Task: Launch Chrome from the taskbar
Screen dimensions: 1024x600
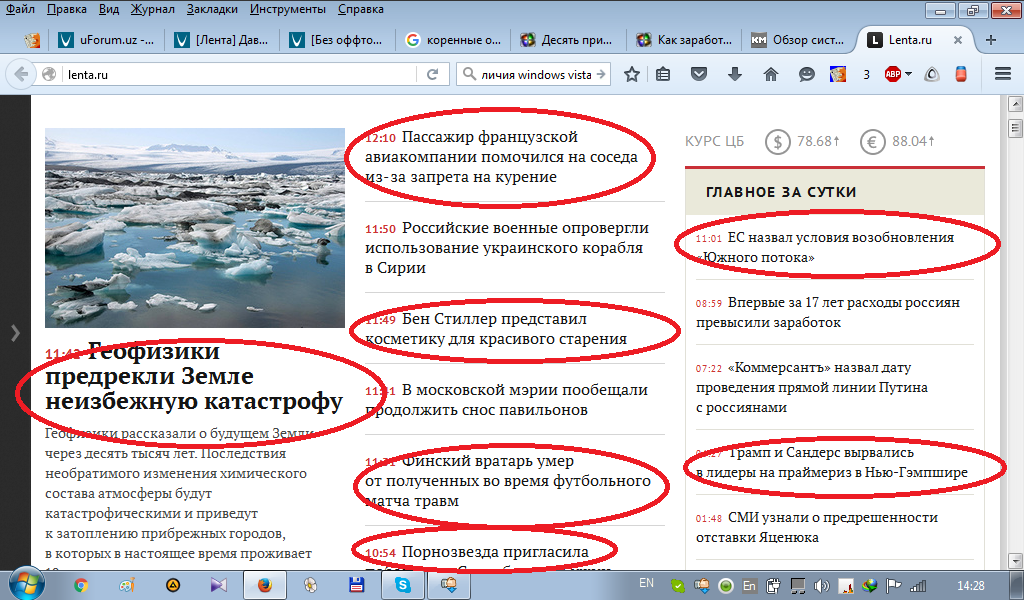Action: (x=81, y=585)
